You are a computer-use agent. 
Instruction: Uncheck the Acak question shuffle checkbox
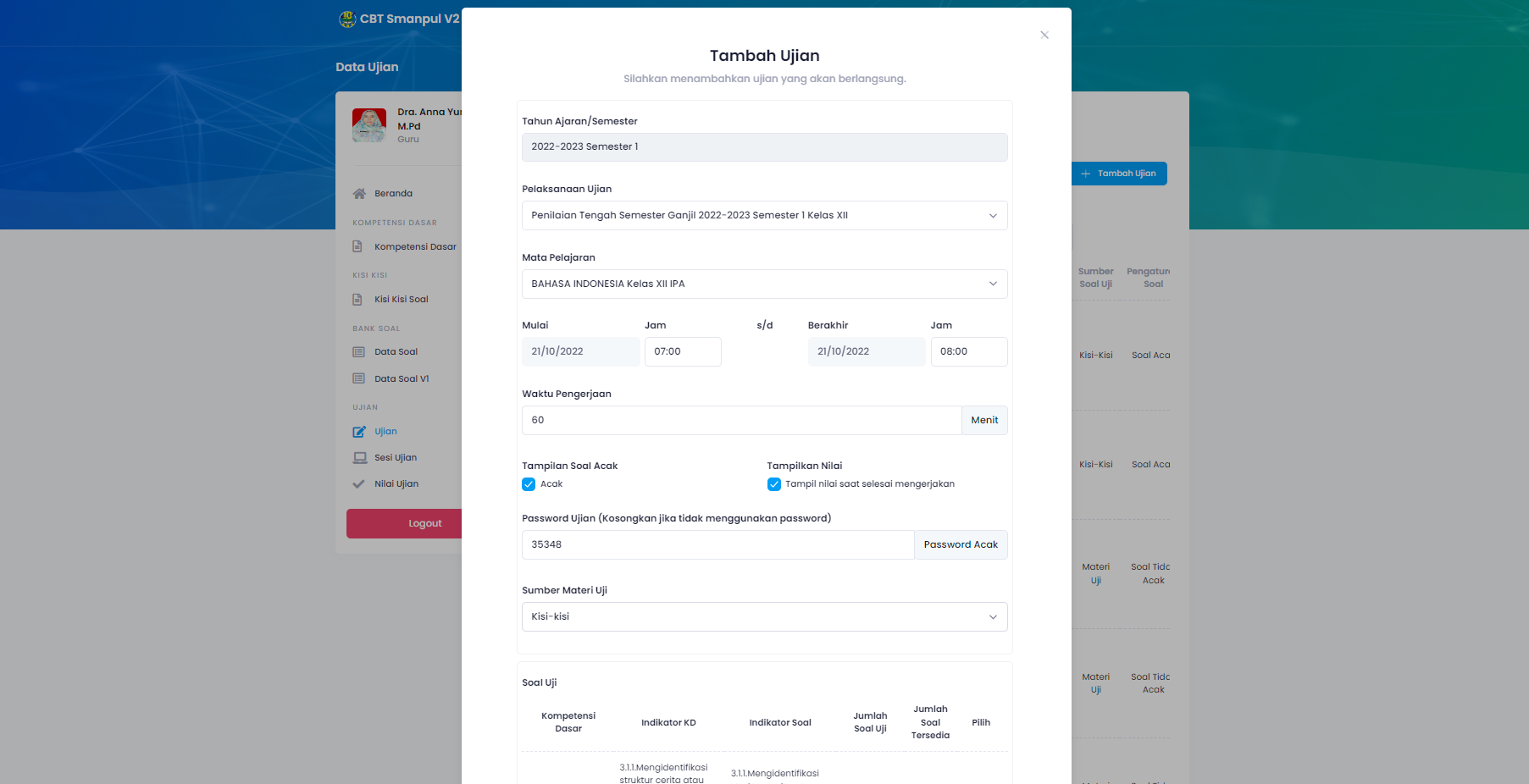(529, 484)
